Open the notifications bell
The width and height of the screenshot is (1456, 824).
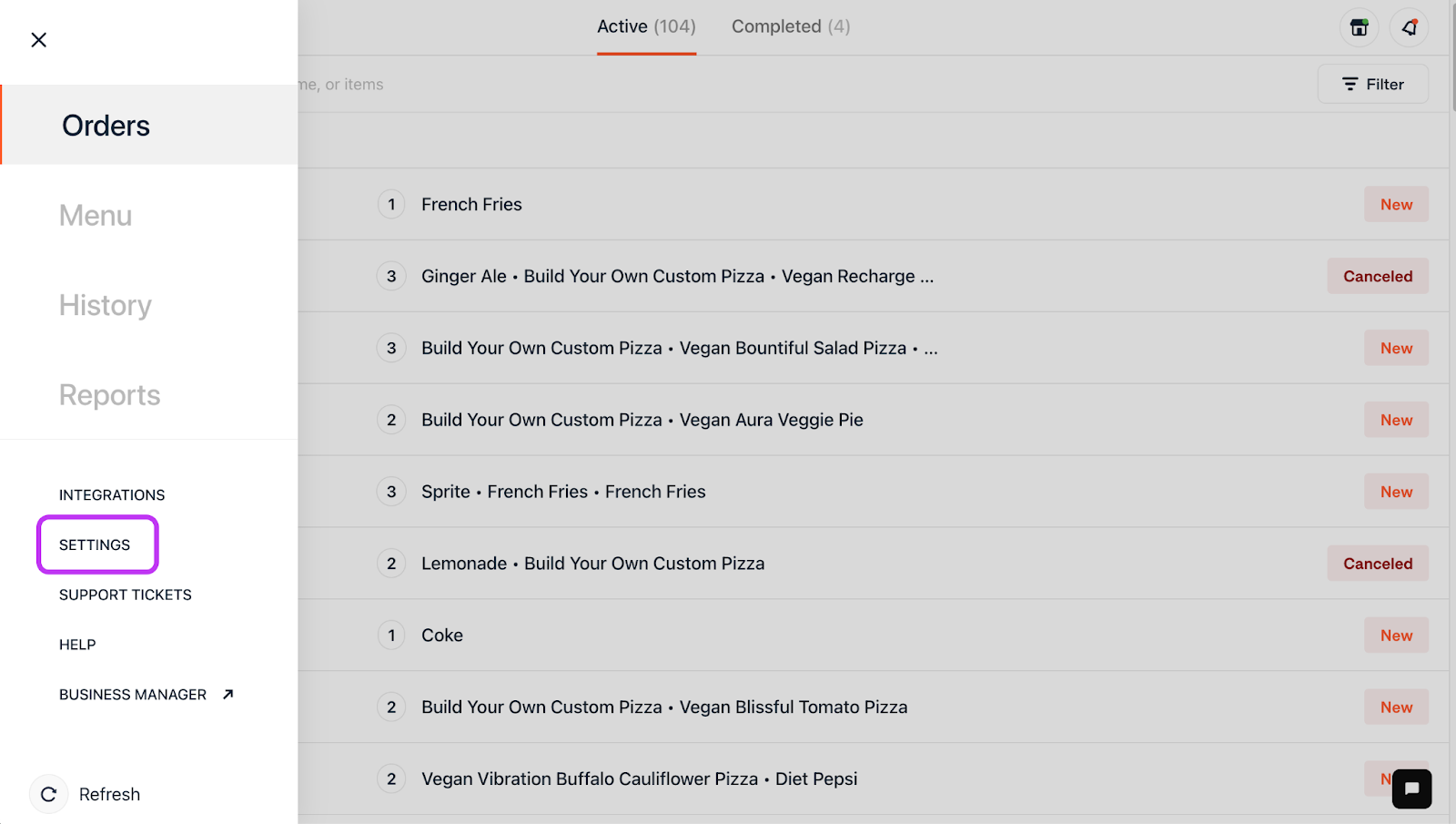tap(1409, 27)
